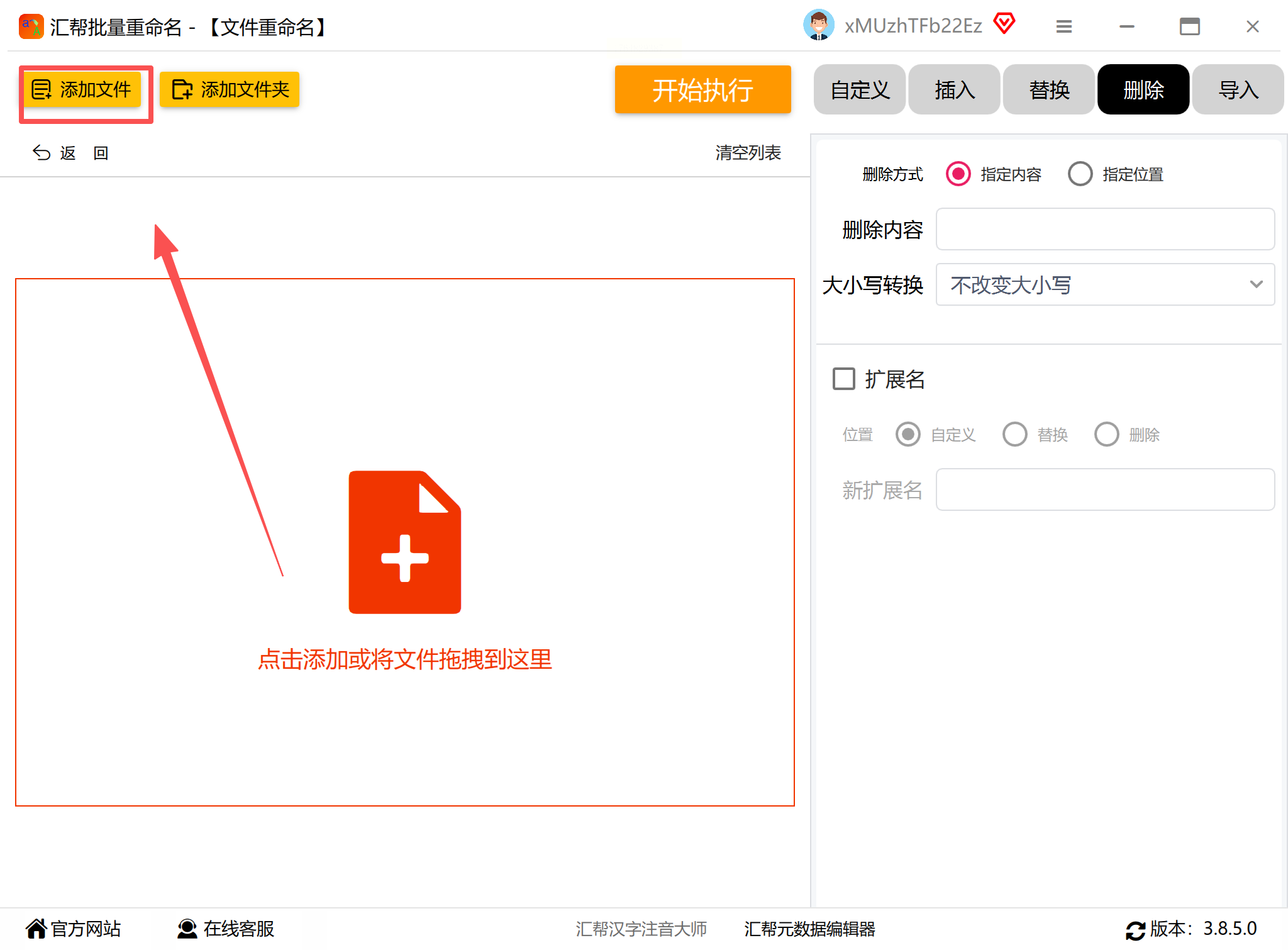Open the official website home icon
The height and width of the screenshot is (950, 1288).
pos(36,929)
